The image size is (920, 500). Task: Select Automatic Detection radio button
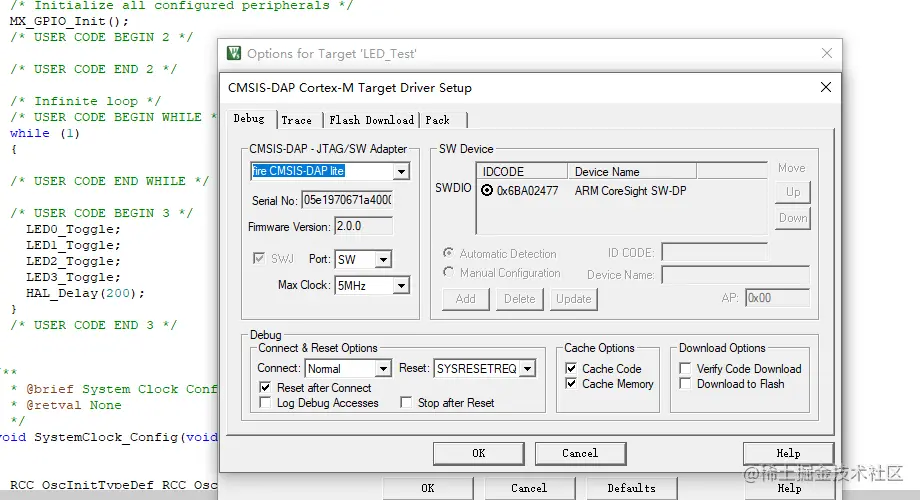point(448,253)
